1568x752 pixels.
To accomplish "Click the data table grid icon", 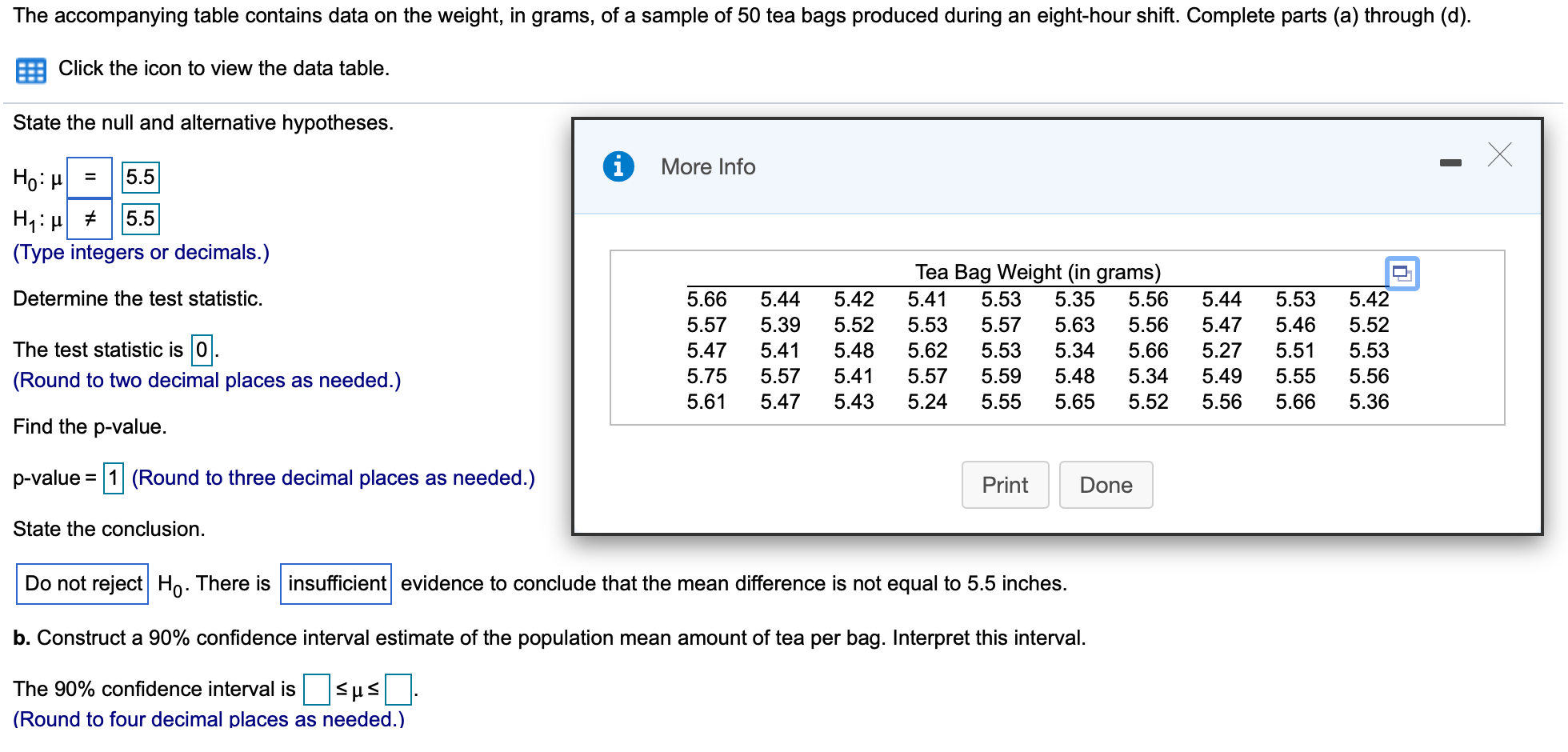I will pos(30,70).
